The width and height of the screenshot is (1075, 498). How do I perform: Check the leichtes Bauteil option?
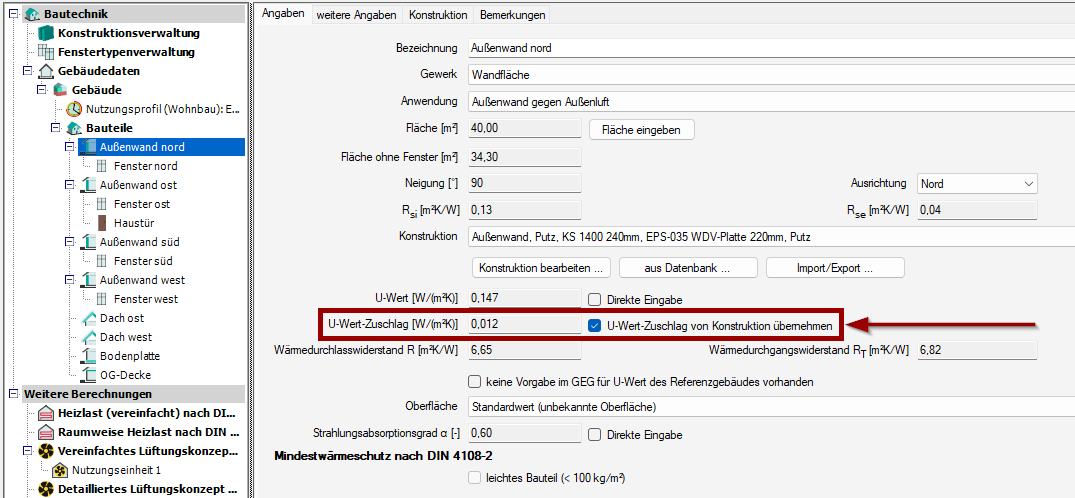(x=475, y=478)
